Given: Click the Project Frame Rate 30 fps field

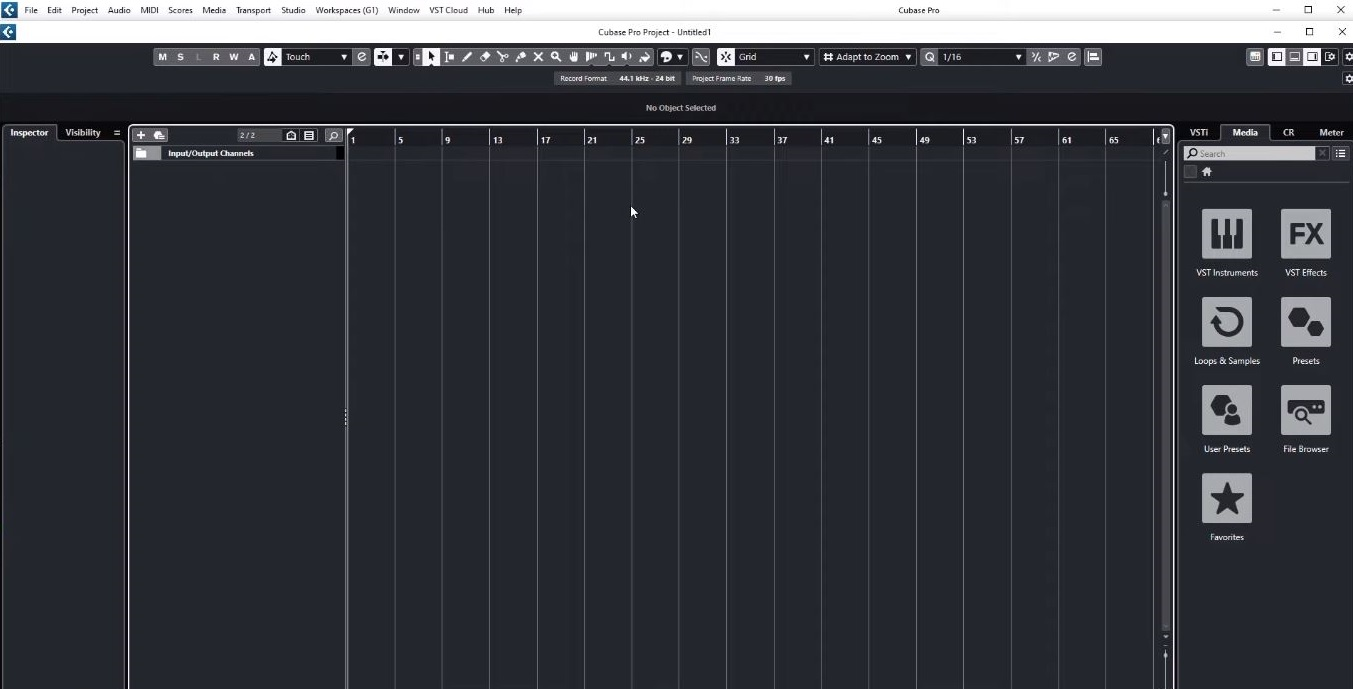Looking at the screenshot, I should (x=739, y=78).
